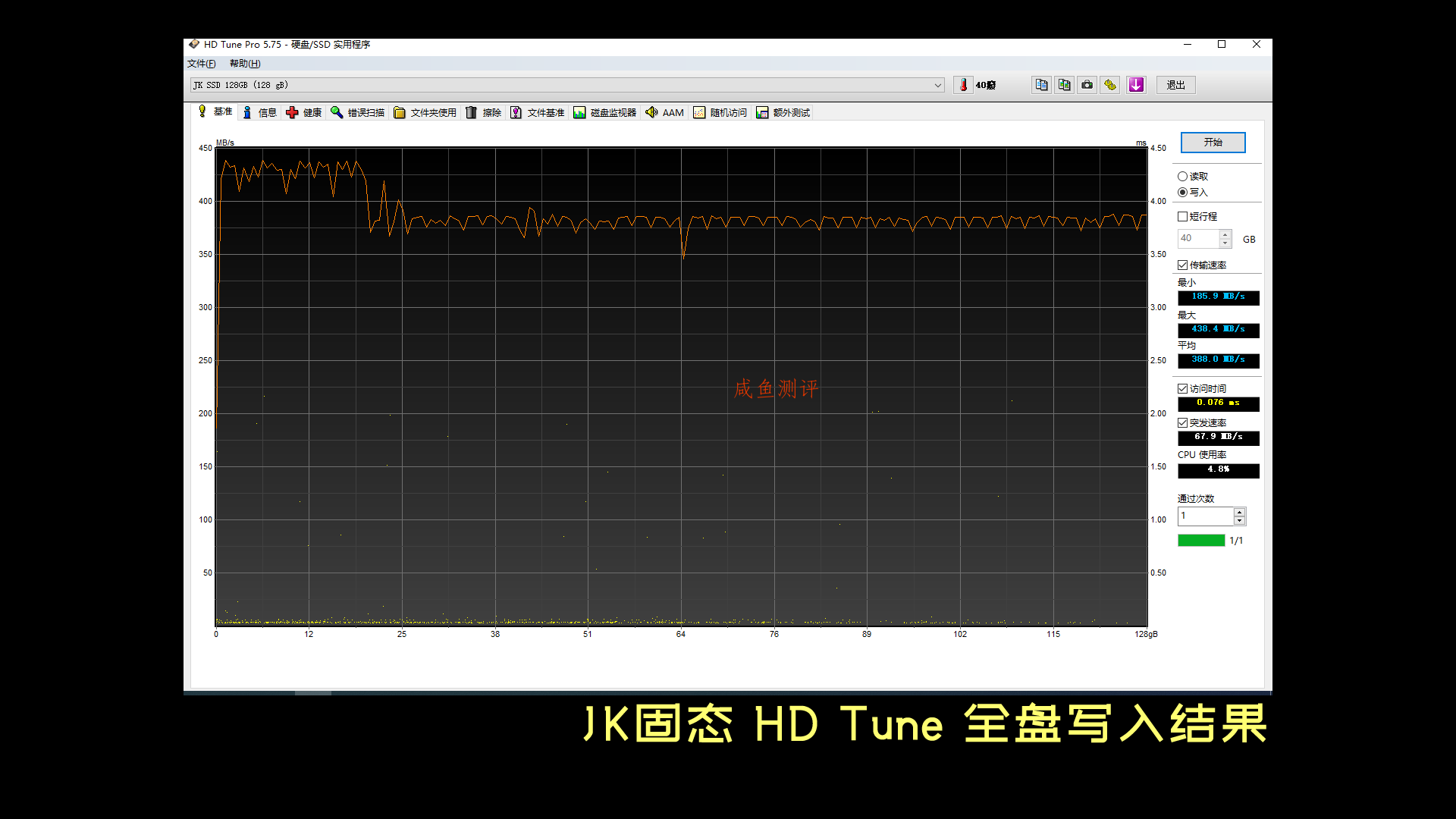The image size is (1456, 819).
Task: Decrease the 通过次数 pass count
Action: click(1239, 521)
